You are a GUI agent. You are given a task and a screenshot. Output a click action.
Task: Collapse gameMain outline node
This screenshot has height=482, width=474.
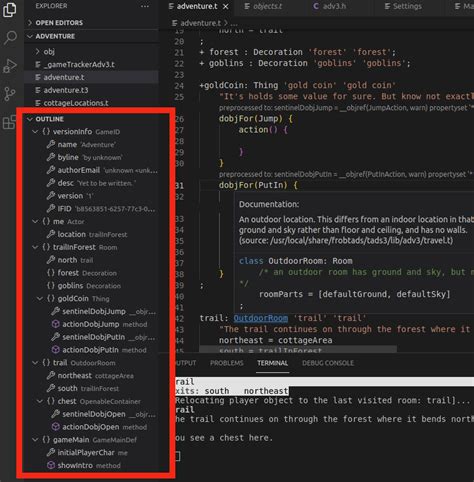tap(35, 440)
